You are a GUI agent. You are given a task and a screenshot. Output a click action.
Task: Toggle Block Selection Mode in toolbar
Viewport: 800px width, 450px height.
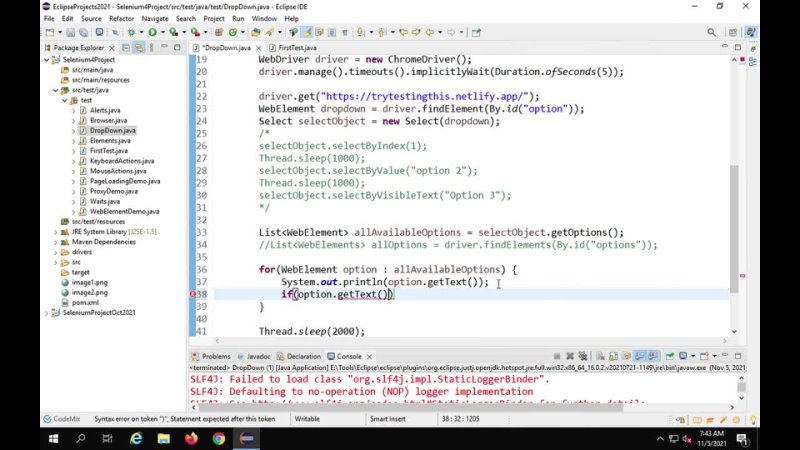tap(332, 32)
